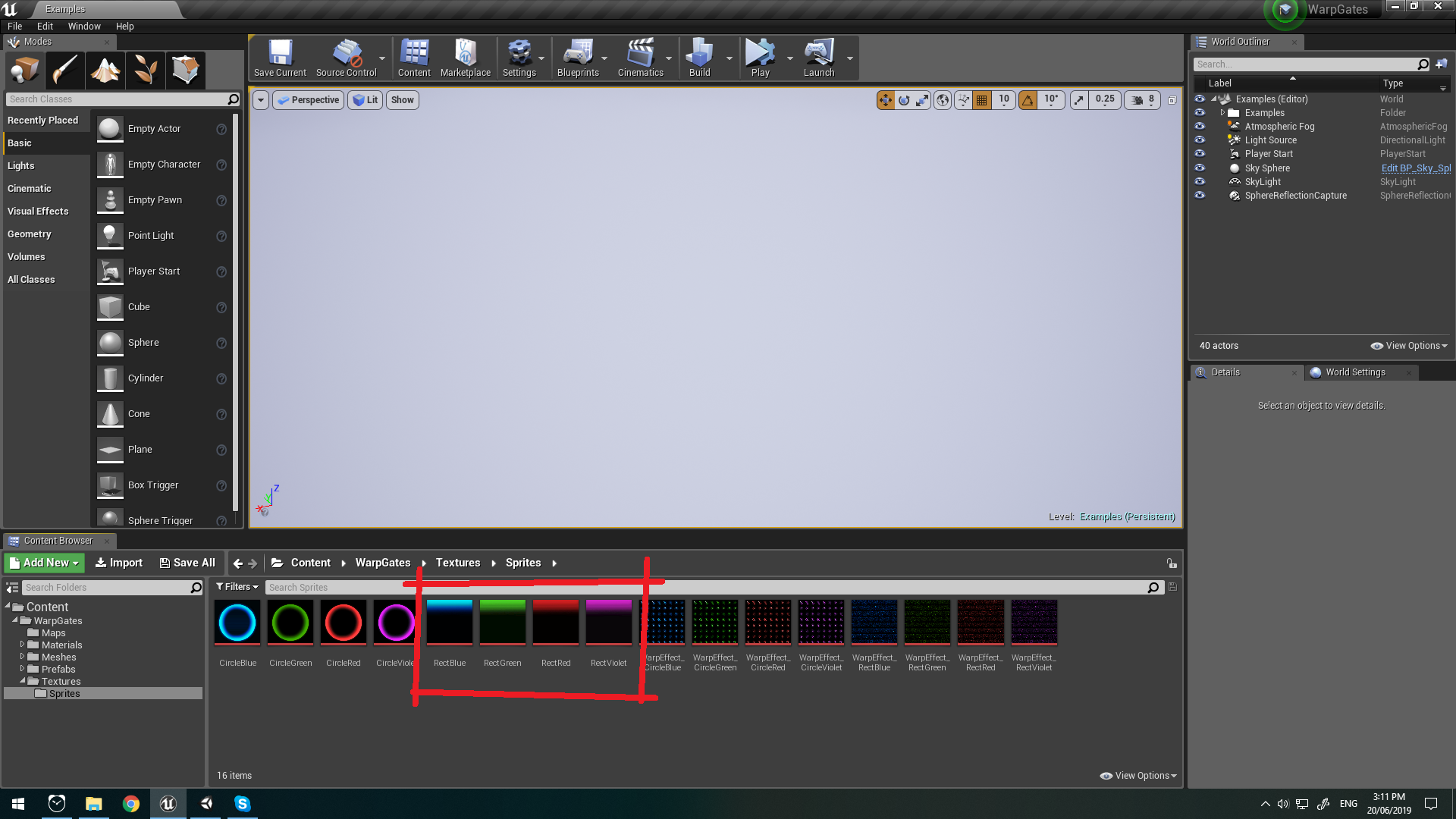Image resolution: width=1456 pixels, height=819 pixels.
Task: Open the File menu
Action: 14,26
